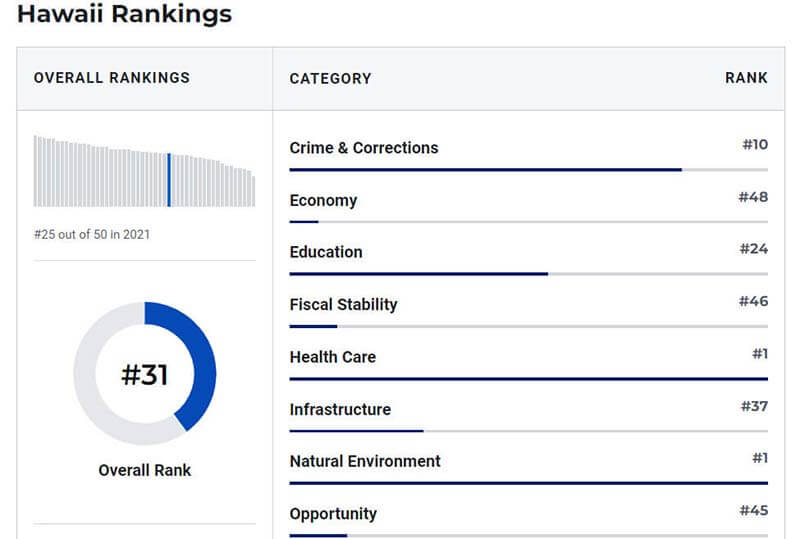Click the Overall Rankings column header
800x539 pixels.
112,78
